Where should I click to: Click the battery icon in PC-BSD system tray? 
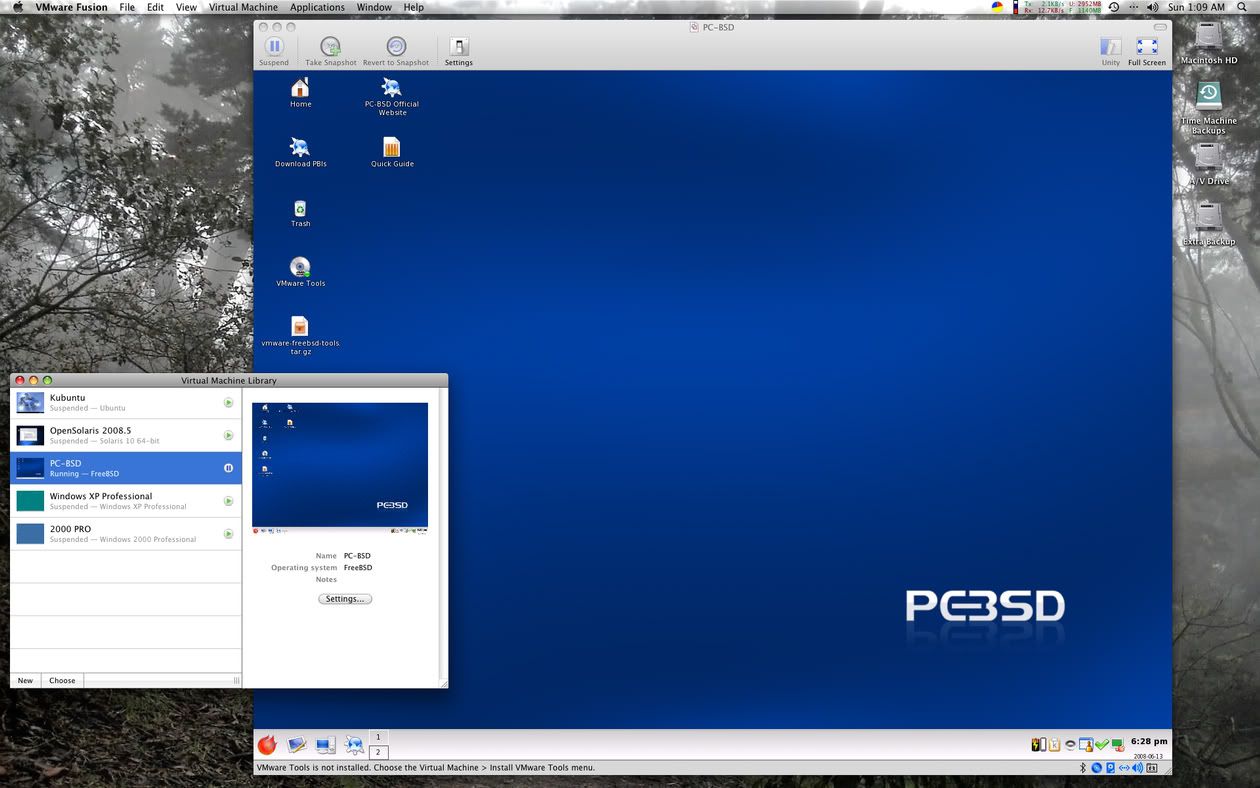(1038, 744)
